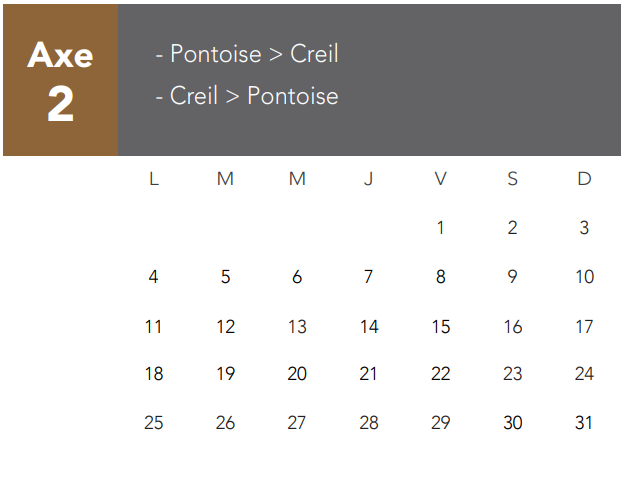The width and height of the screenshot is (625, 495).
Task: Select day 8 in the calendar
Action: (x=440, y=277)
